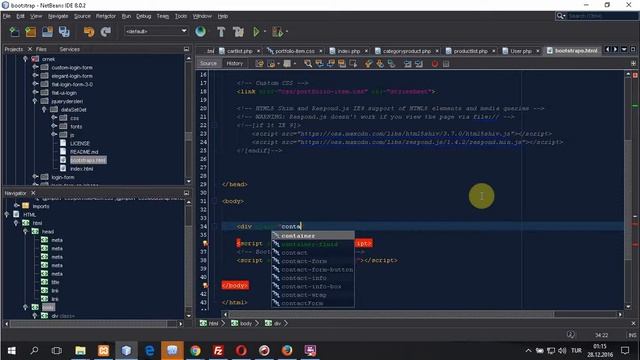
Task: Open the Refactor menu
Action: click(106, 16)
